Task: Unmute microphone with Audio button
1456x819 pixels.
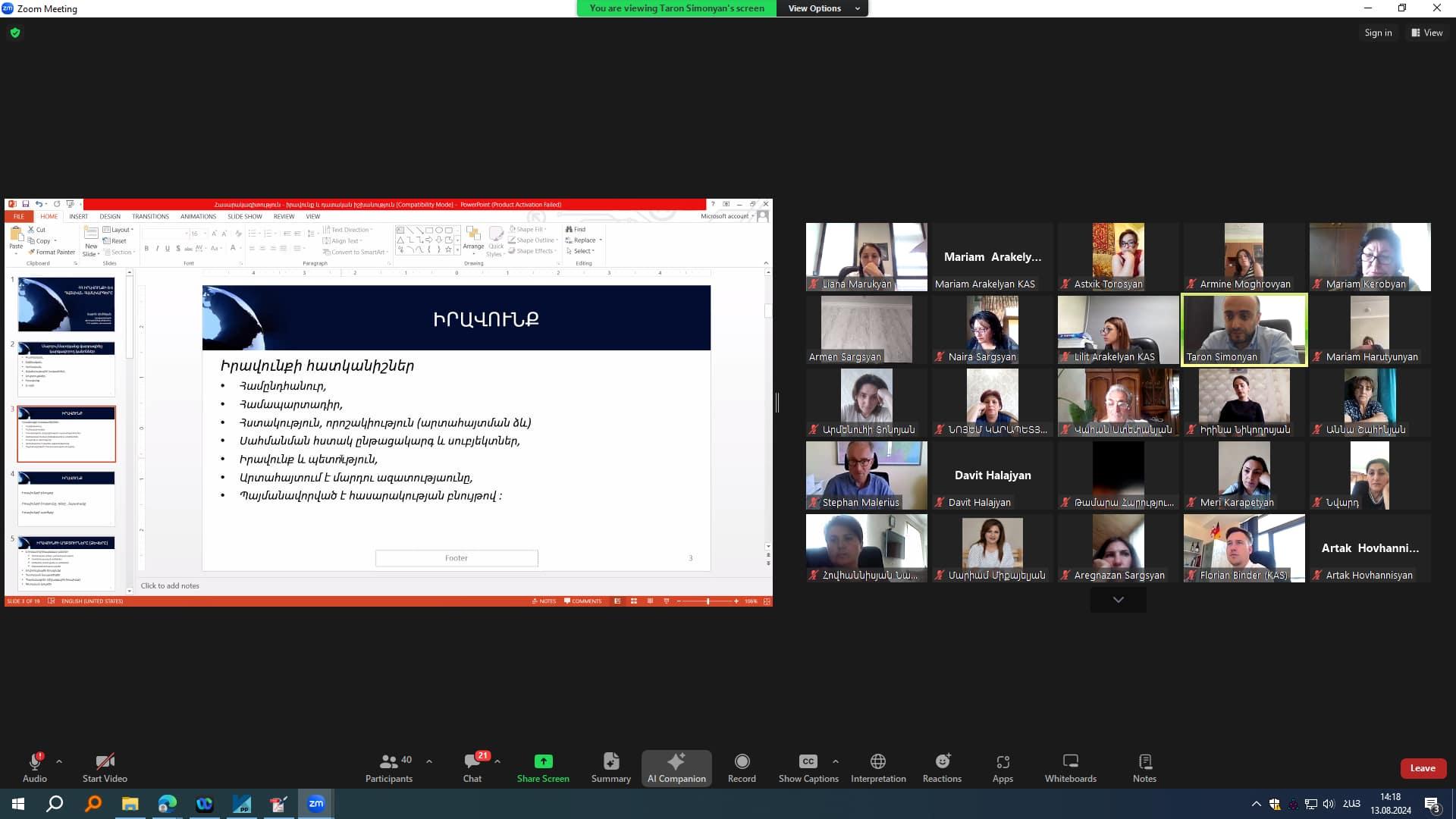Action: pos(34,767)
